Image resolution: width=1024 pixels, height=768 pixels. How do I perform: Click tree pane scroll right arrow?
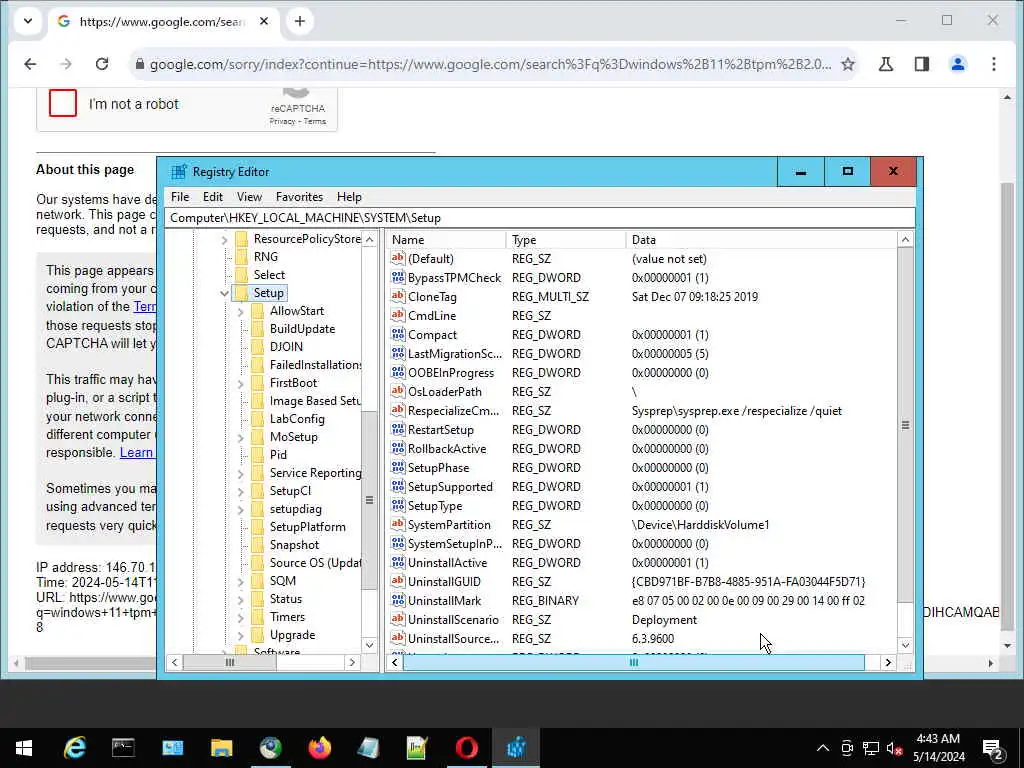pyautogui.click(x=352, y=662)
